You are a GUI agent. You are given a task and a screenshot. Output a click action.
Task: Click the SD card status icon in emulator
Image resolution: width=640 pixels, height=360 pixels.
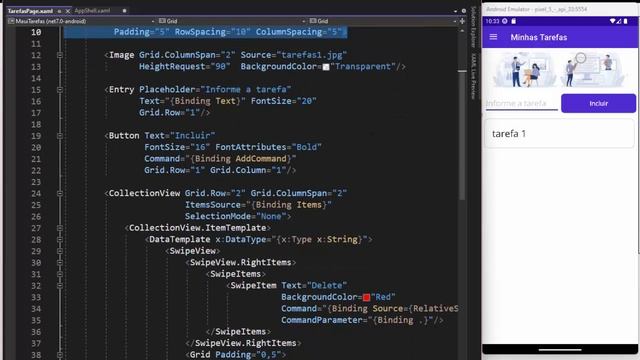coord(513,21)
